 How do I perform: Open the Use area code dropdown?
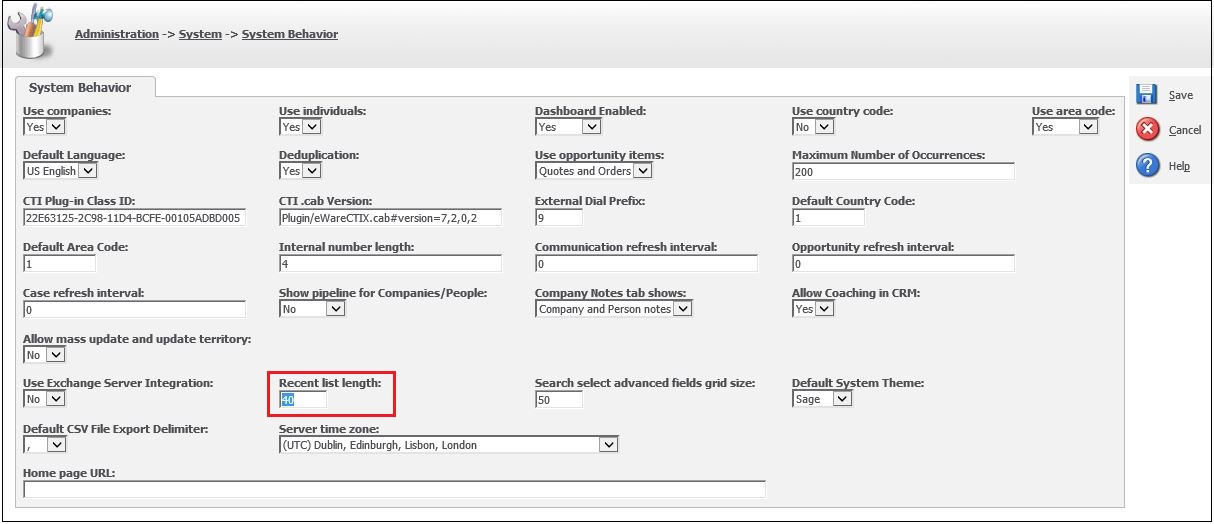(x=1065, y=126)
